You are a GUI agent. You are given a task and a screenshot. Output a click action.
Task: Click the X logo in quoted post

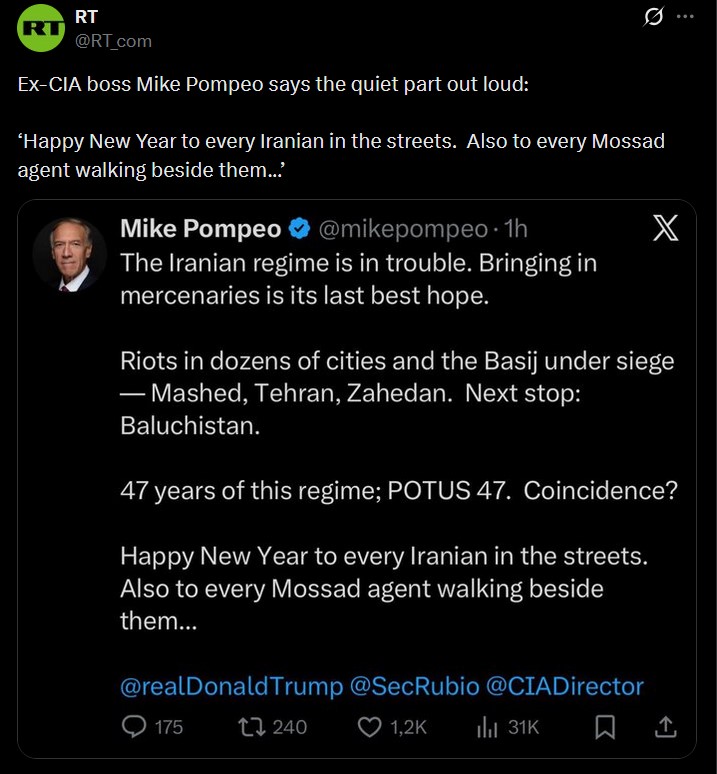point(664,229)
